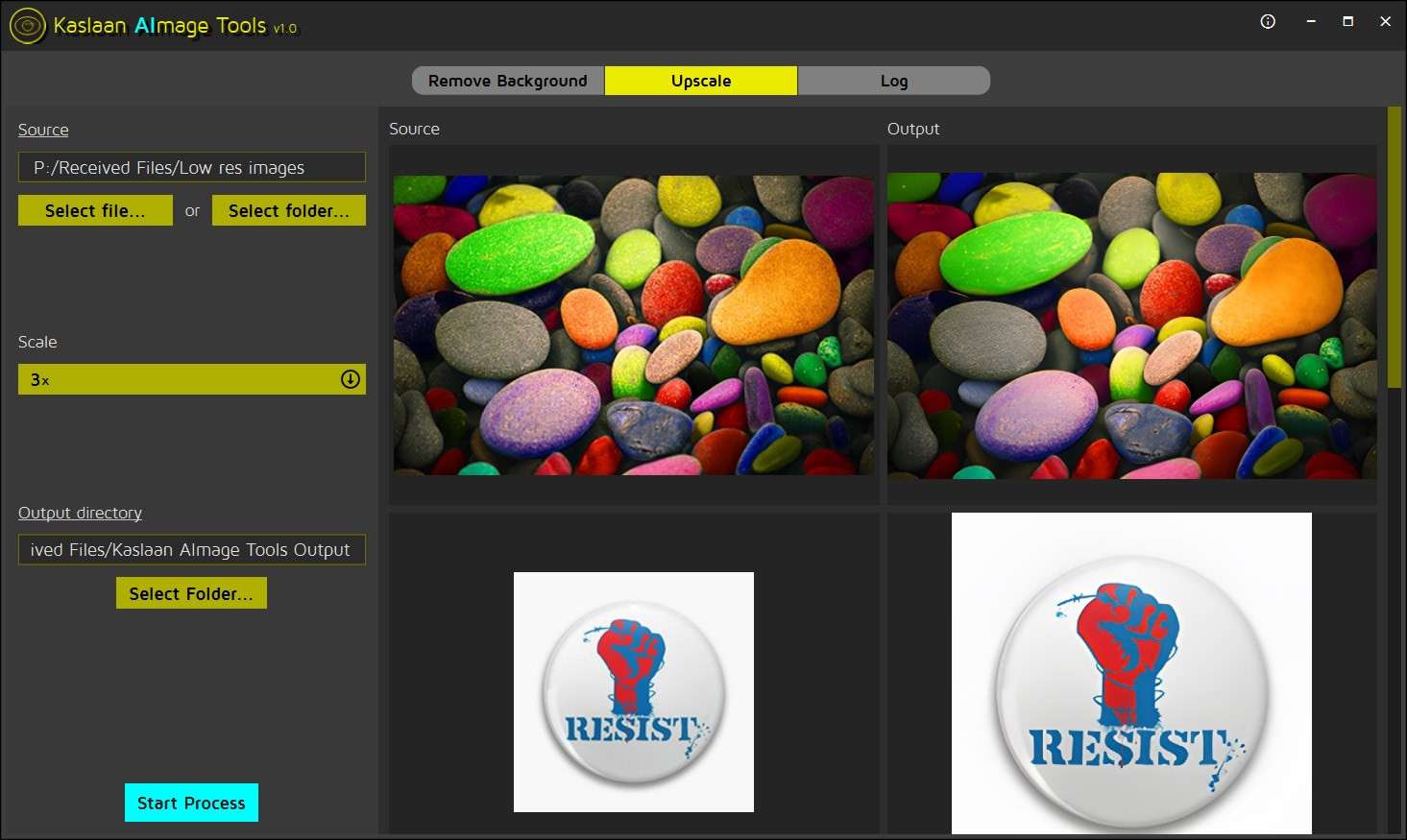Select the Upscale tab
The image size is (1407, 840).
point(701,81)
